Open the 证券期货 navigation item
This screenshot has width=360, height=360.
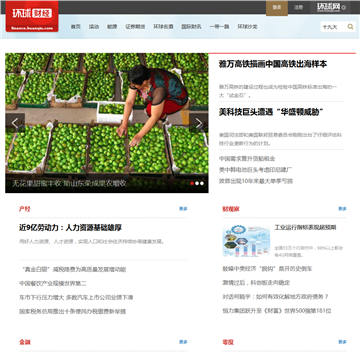135,27
